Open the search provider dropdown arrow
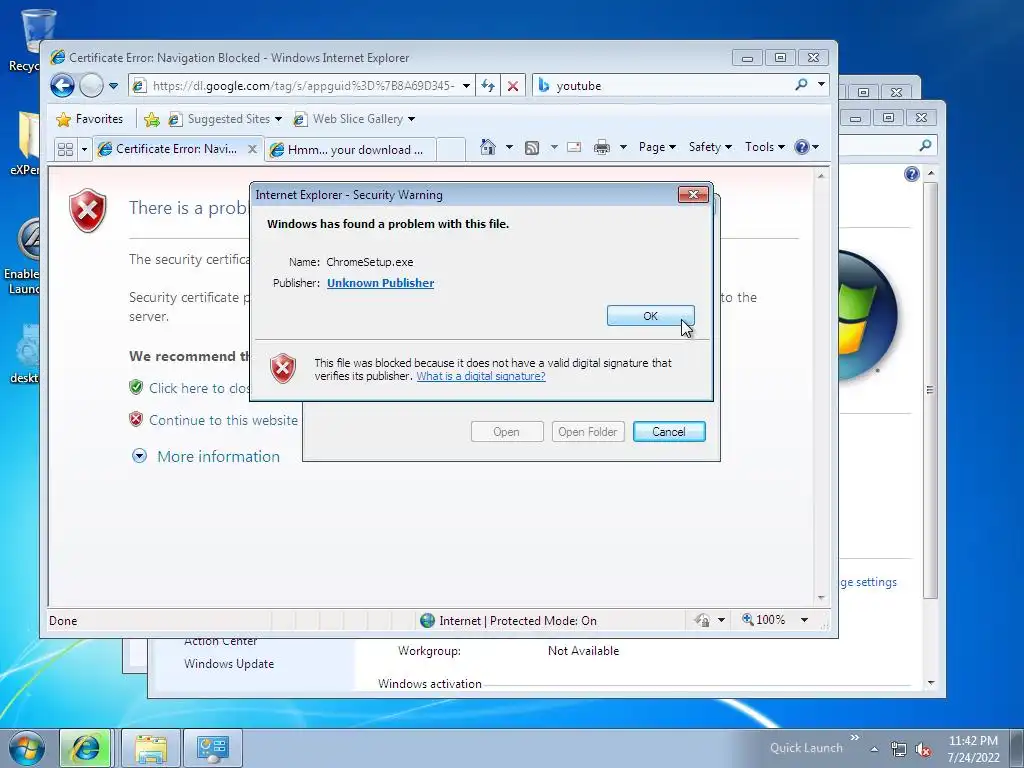1024x768 pixels. point(821,85)
